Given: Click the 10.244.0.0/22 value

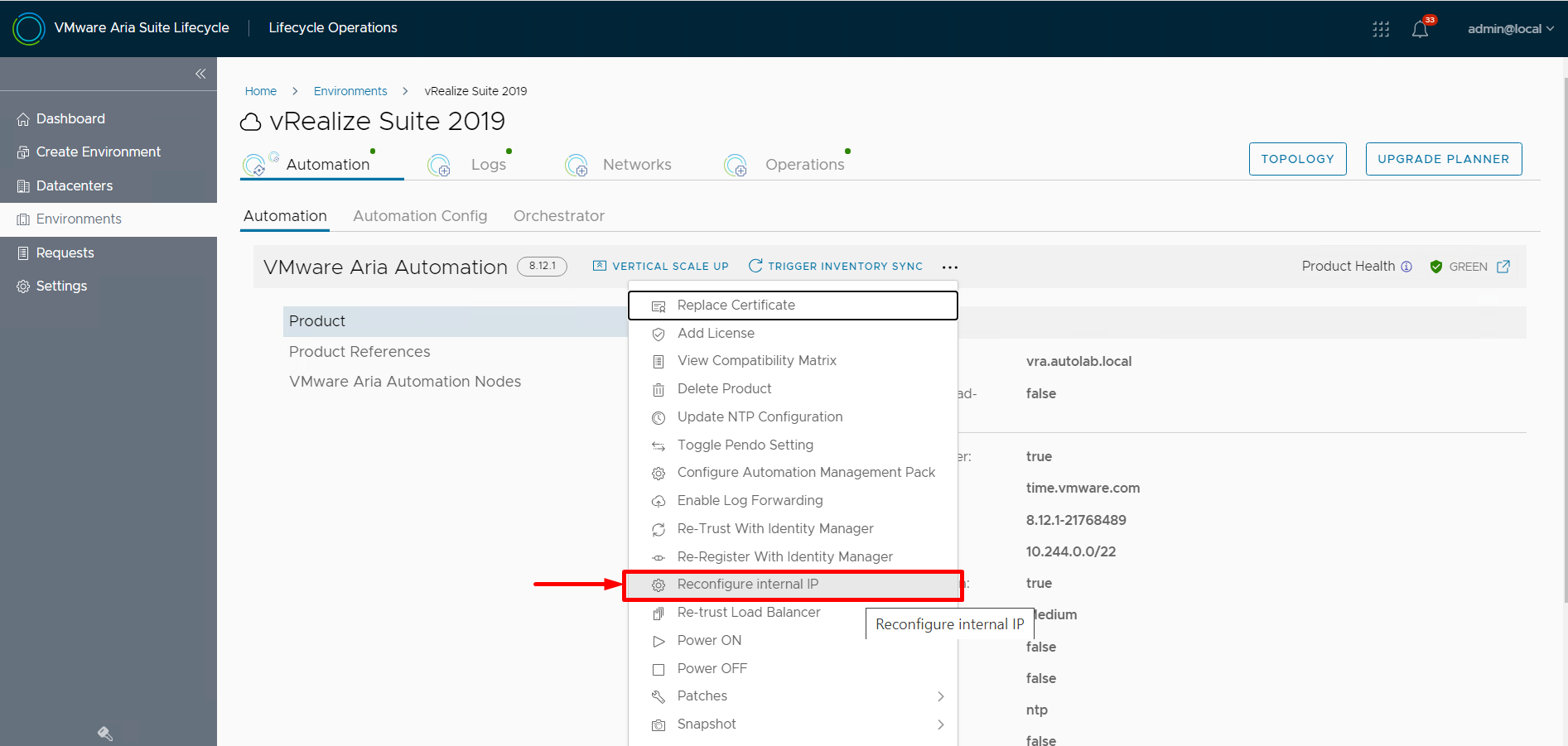Looking at the screenshot, I should point(1071,552).
